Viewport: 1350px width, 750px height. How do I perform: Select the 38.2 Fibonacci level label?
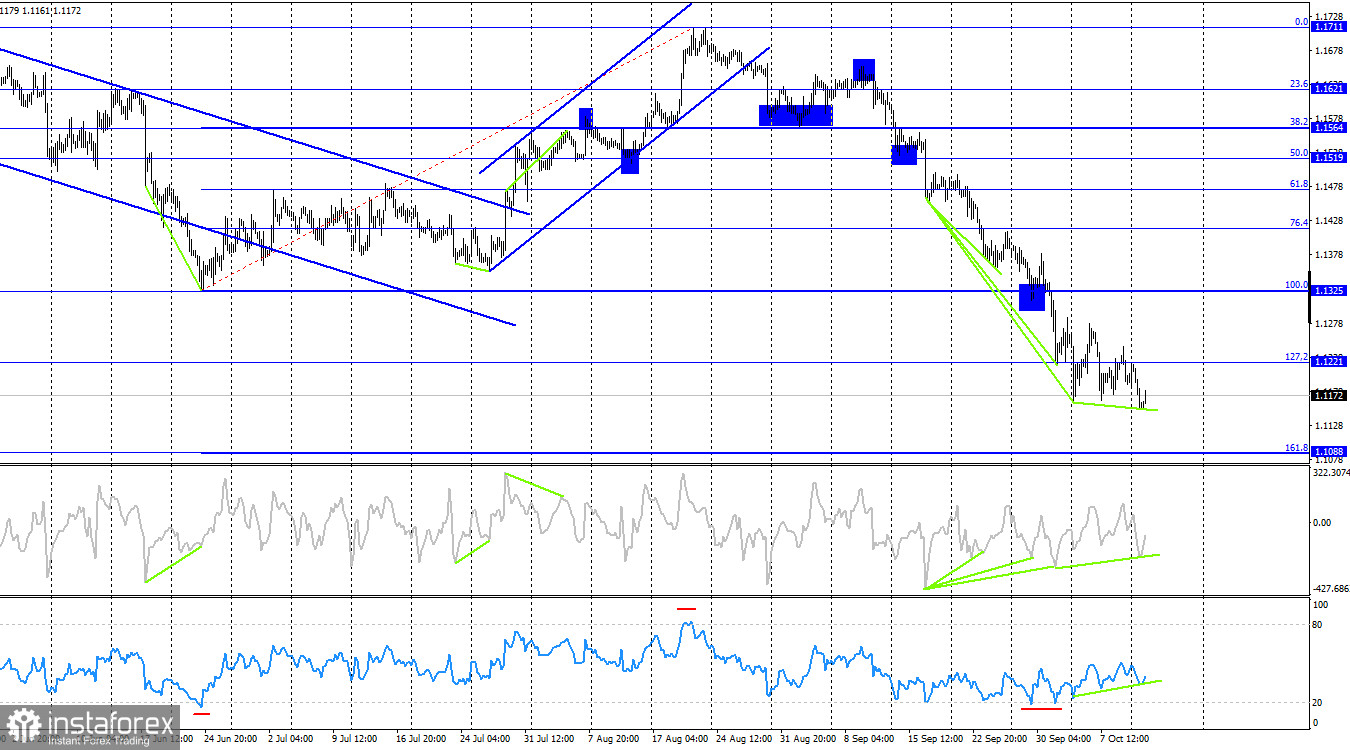point(1298,122)
